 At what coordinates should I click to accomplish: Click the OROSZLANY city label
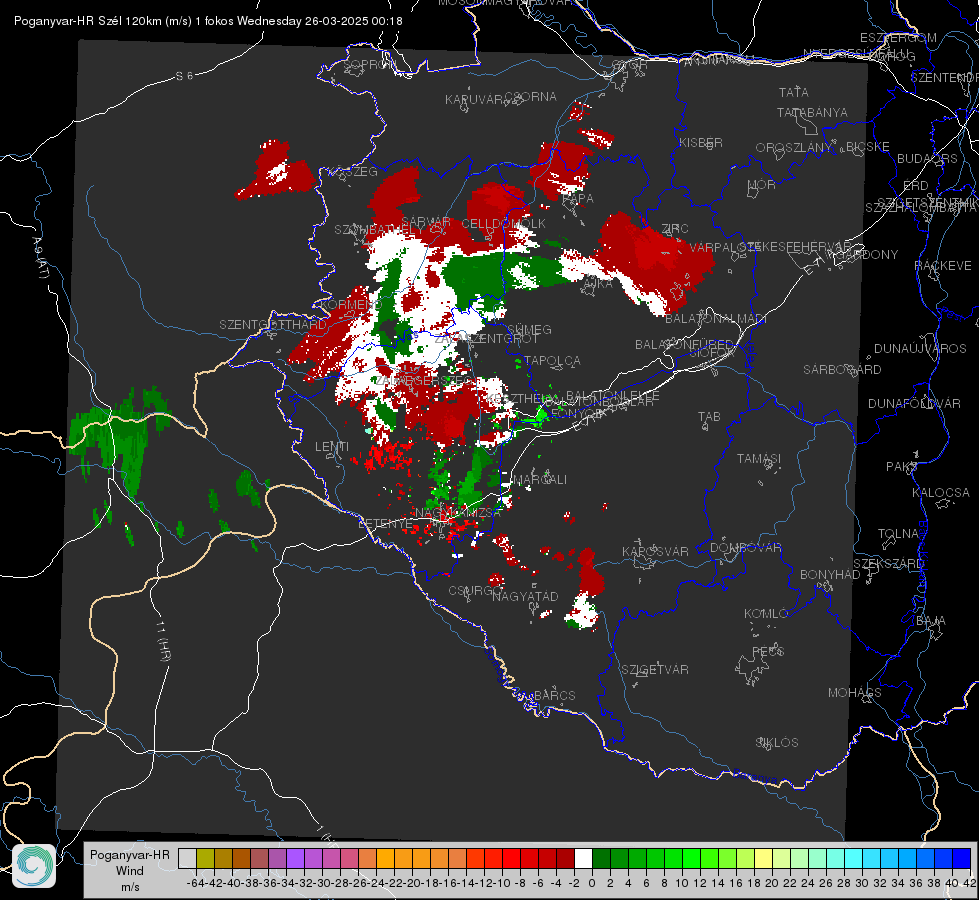point(794,148)
